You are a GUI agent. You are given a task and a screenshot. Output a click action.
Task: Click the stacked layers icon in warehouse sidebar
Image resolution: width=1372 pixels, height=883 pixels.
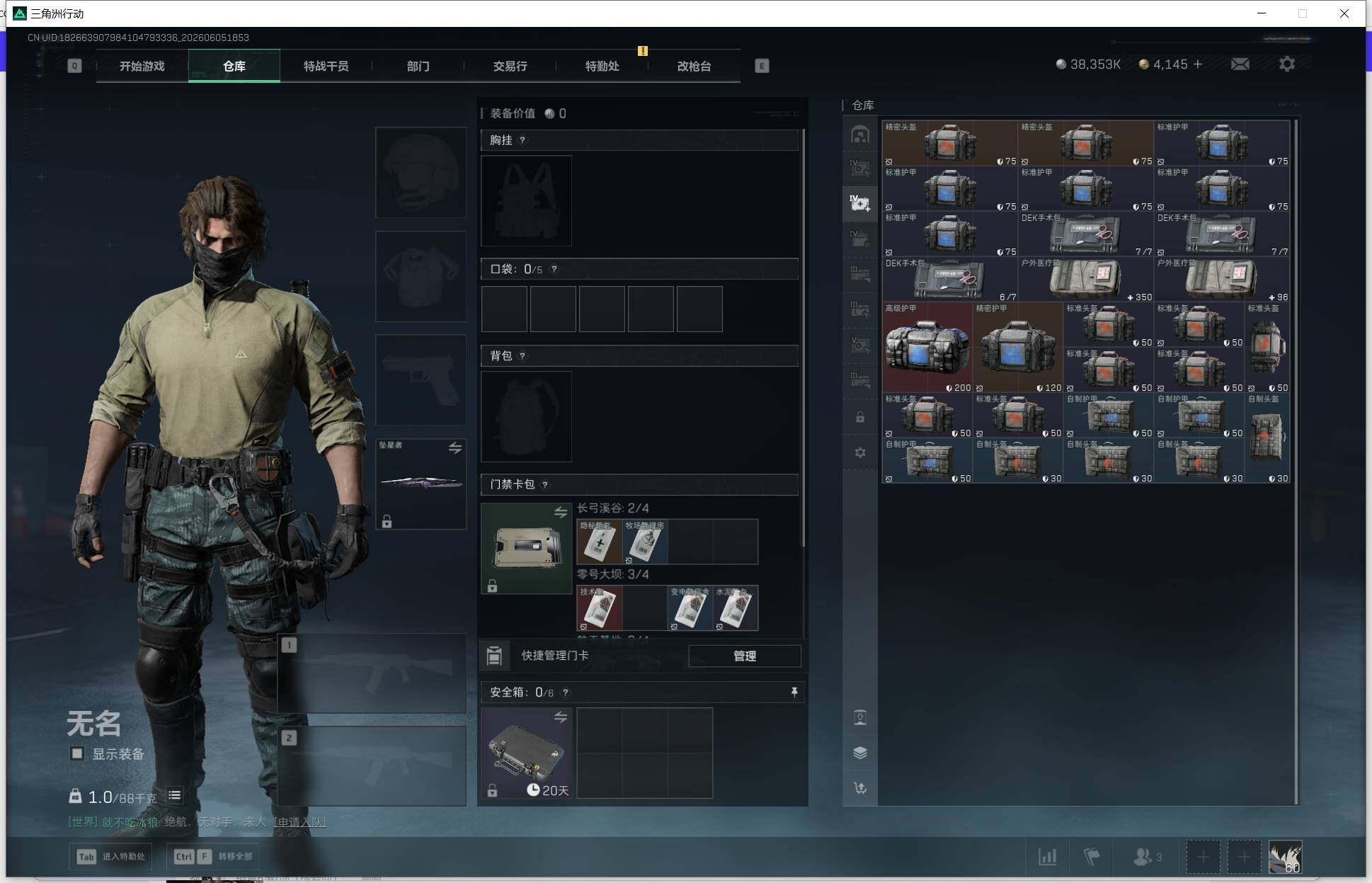point(860,753)
